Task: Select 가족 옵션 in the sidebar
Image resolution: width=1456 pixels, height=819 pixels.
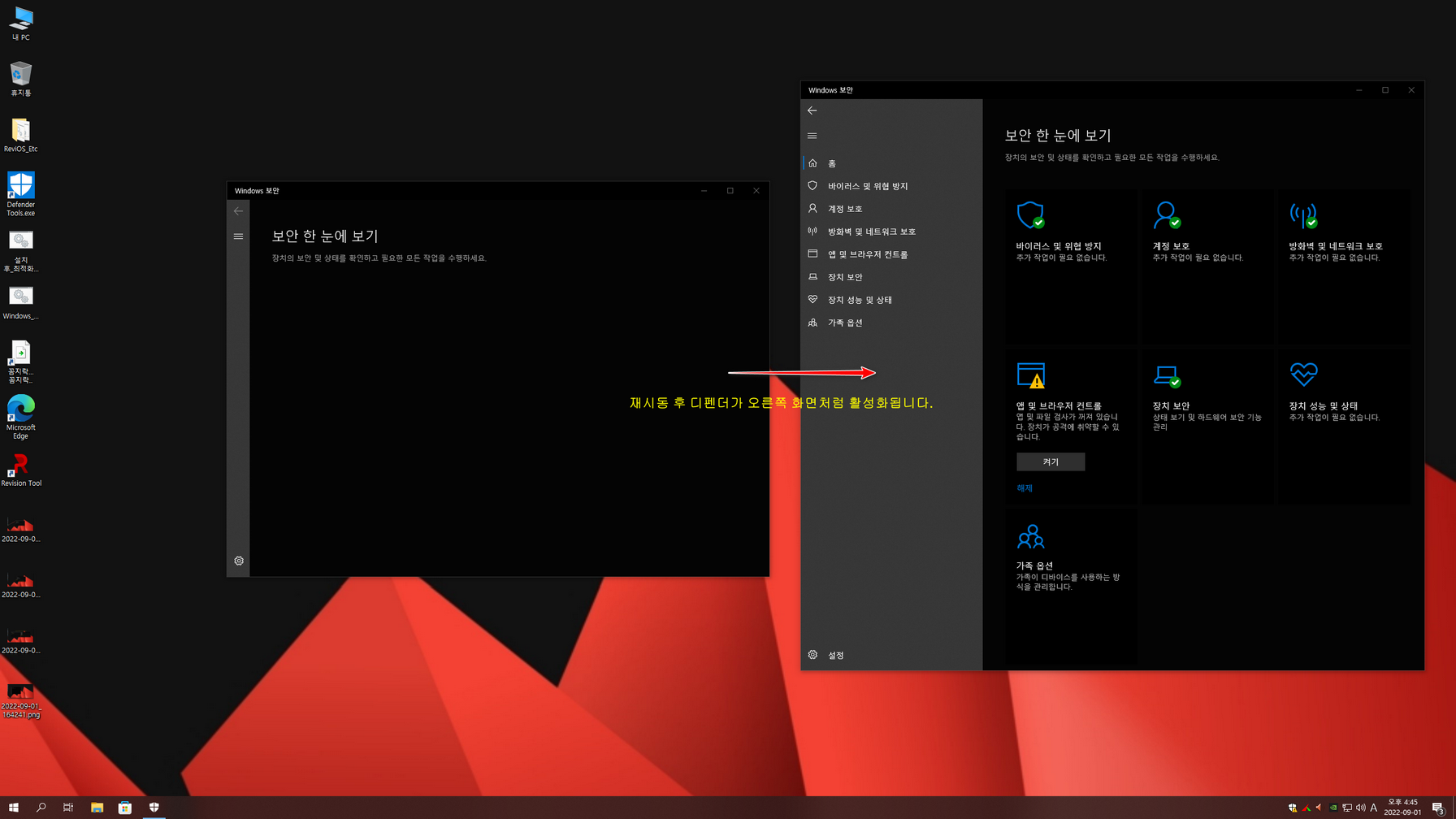Action: (891, 323)
